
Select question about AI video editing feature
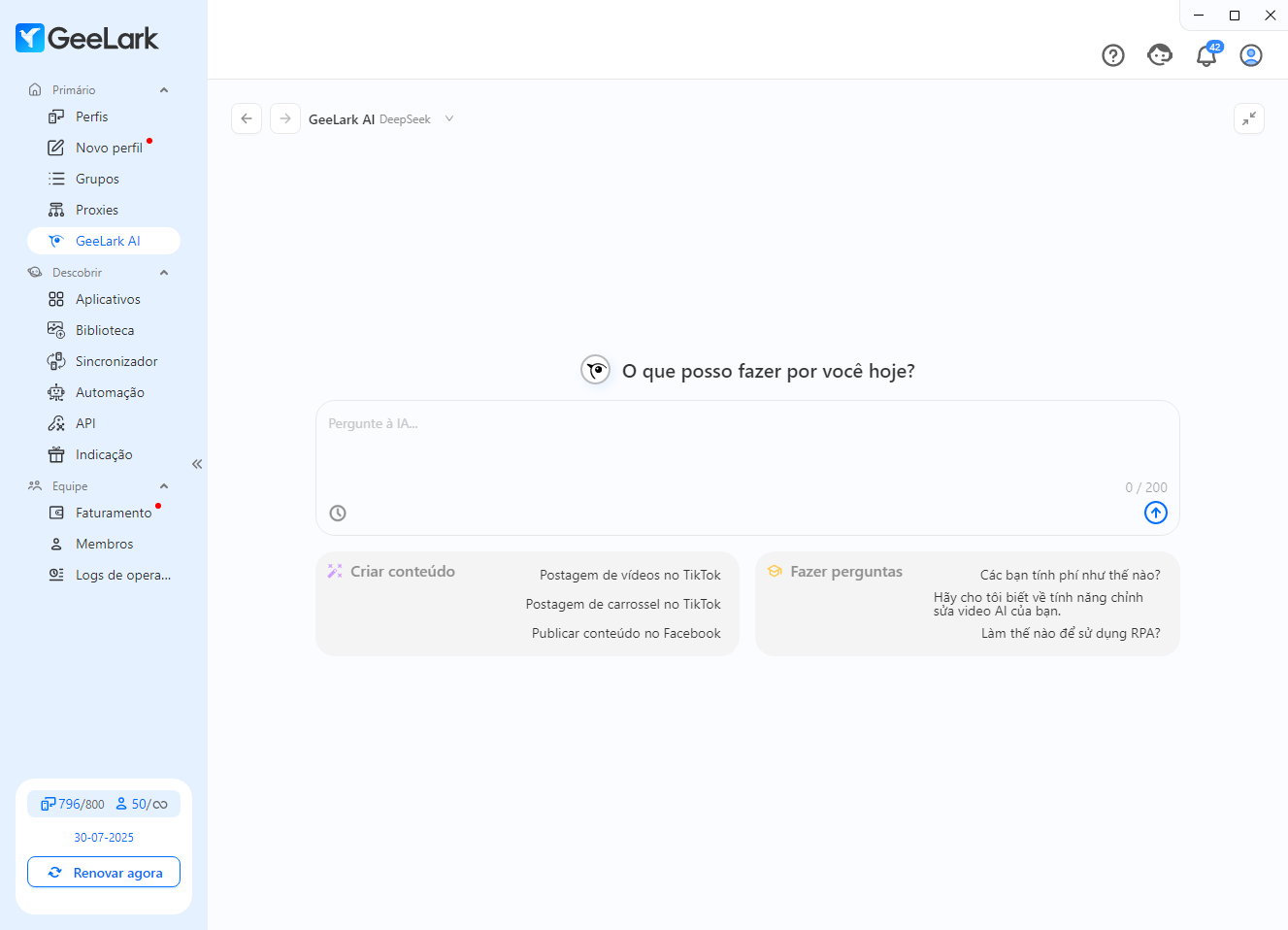pos(1039,604)
